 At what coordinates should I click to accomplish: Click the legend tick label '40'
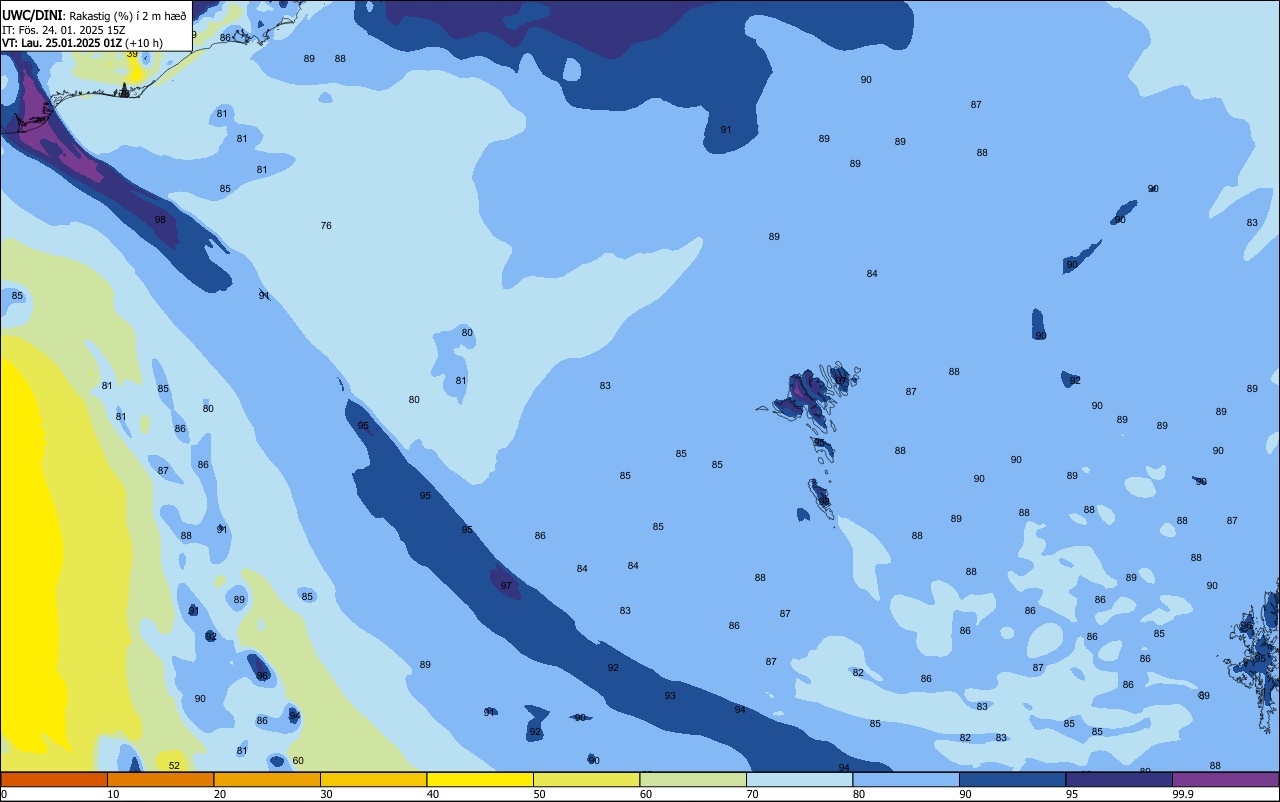[432, 794]
